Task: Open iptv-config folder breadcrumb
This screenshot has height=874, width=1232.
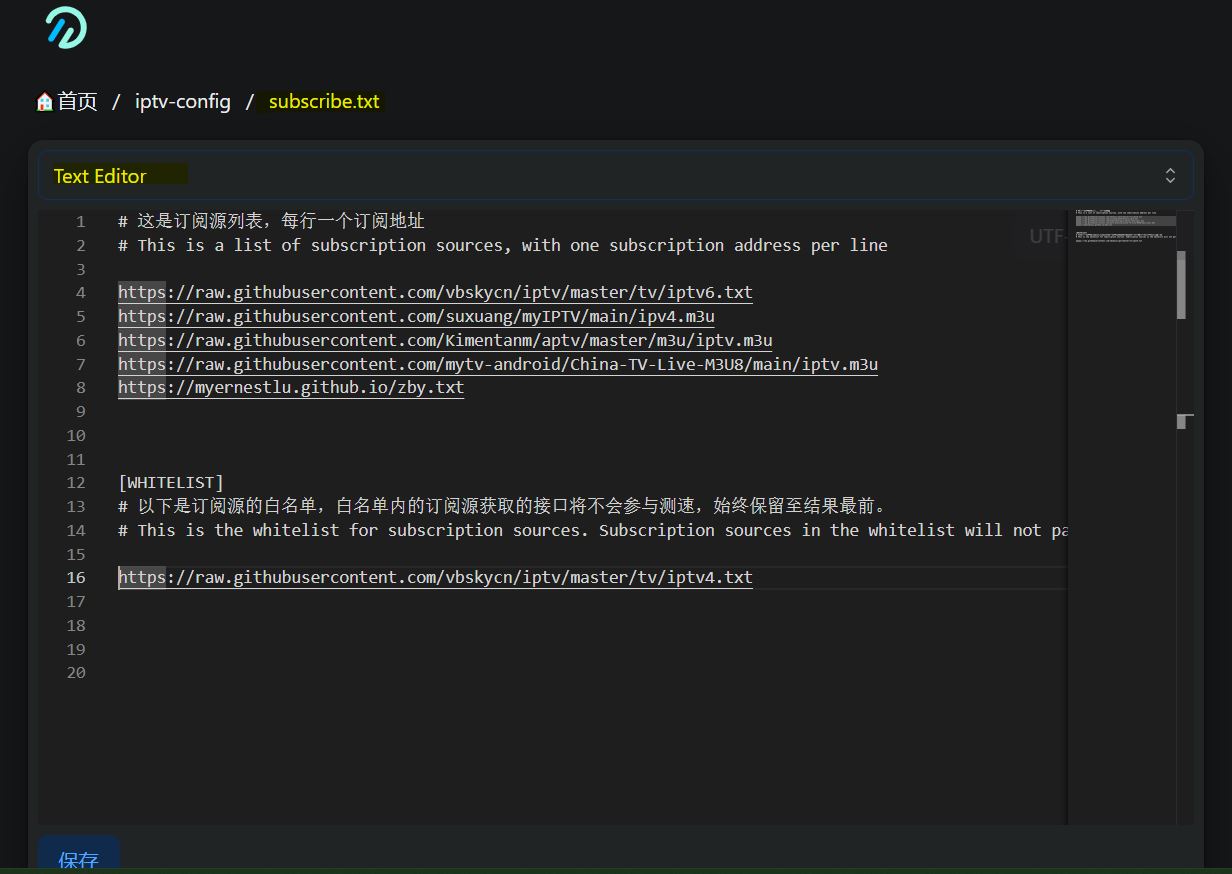Action: 183,102
